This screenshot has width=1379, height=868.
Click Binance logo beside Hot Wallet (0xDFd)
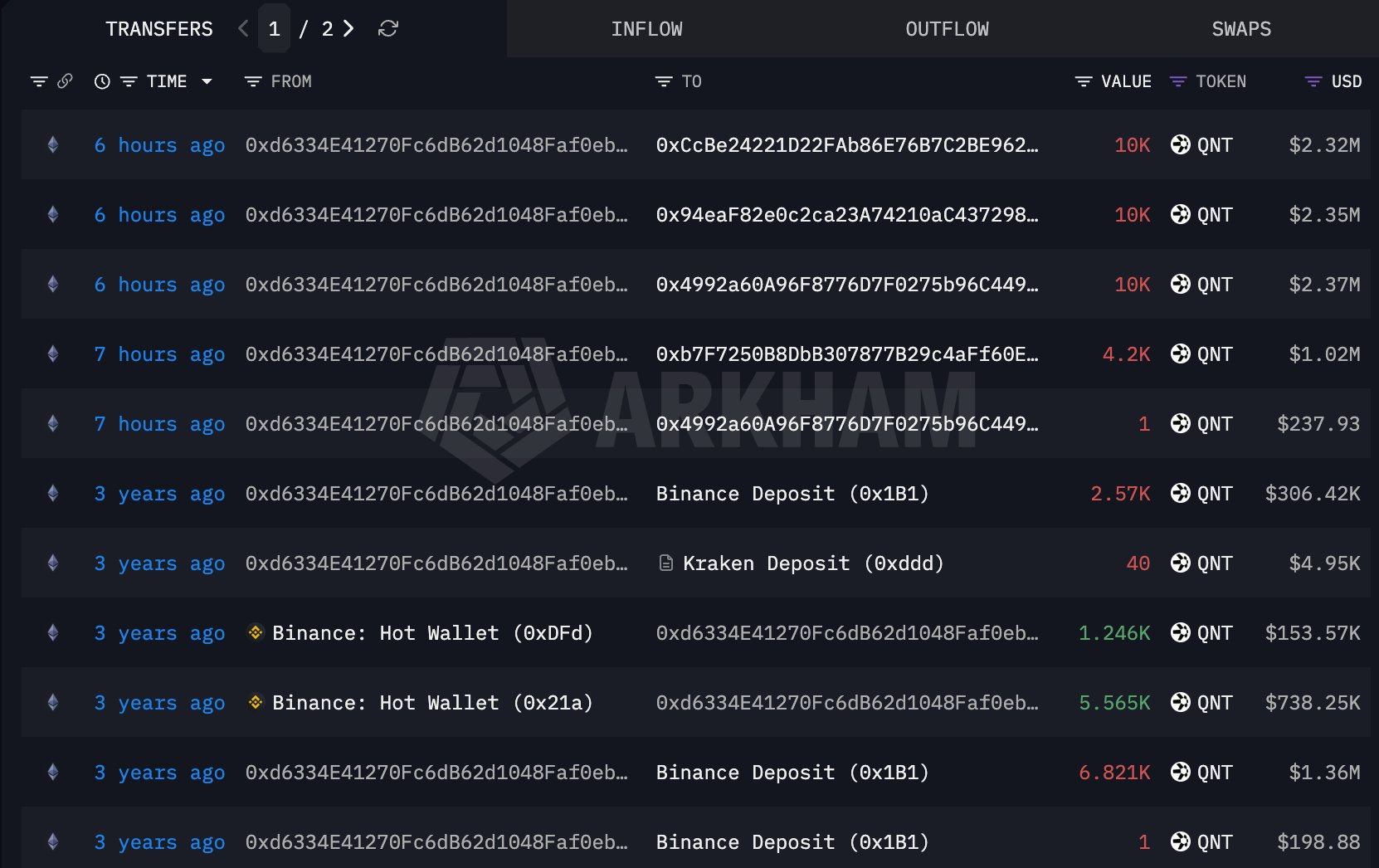[x=256, y=632]
